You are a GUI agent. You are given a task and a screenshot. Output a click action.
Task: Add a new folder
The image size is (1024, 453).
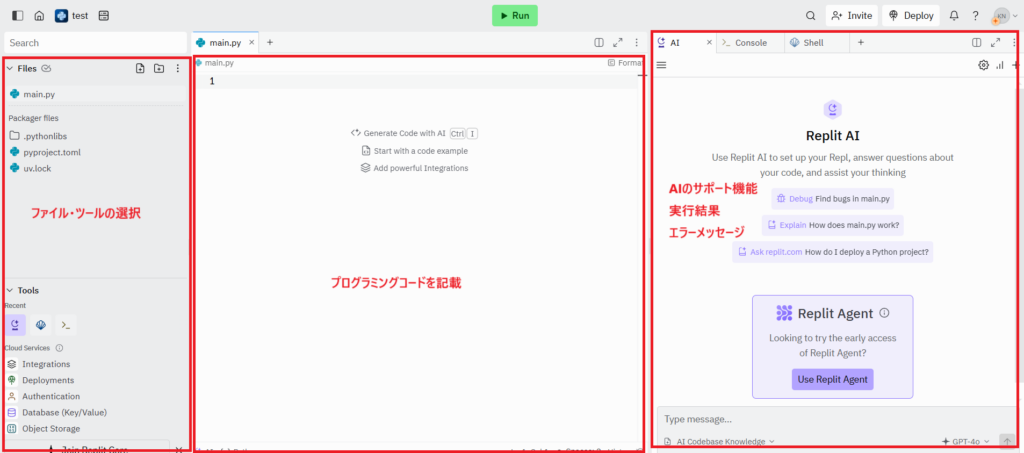[x=159, y=68]
